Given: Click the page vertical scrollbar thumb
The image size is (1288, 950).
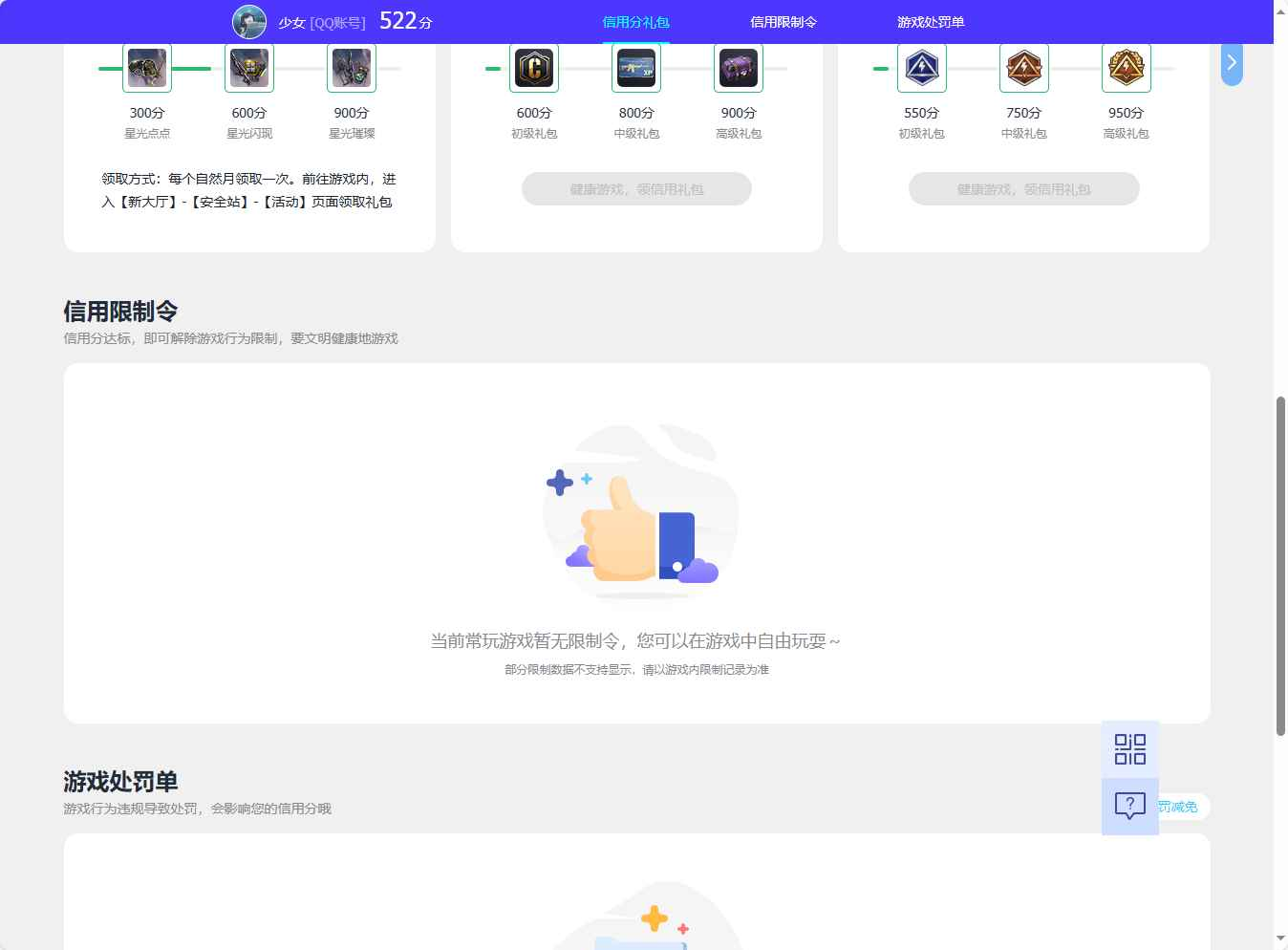Looking at the screenshot, I should (1280, 566).
